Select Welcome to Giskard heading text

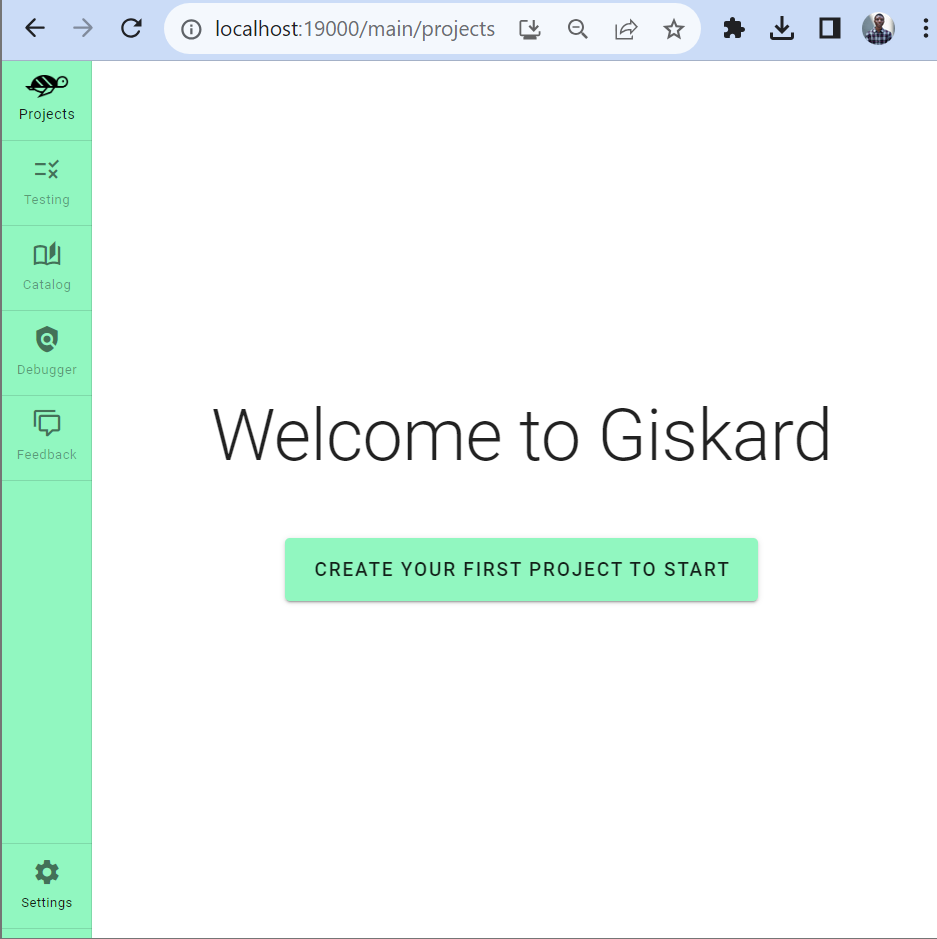click(521, 435)
